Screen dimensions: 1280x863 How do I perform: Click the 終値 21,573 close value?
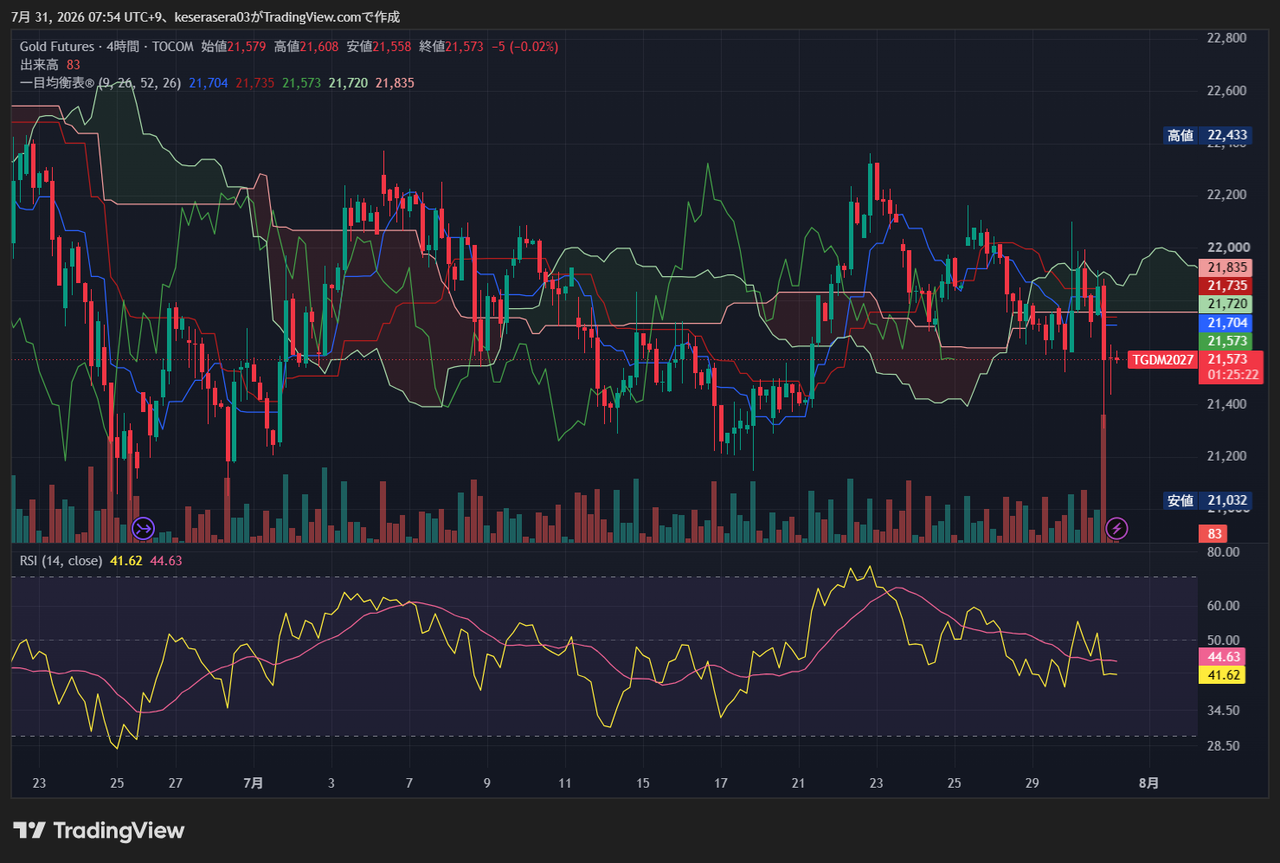pyautogui.click(x=452, y=46)
